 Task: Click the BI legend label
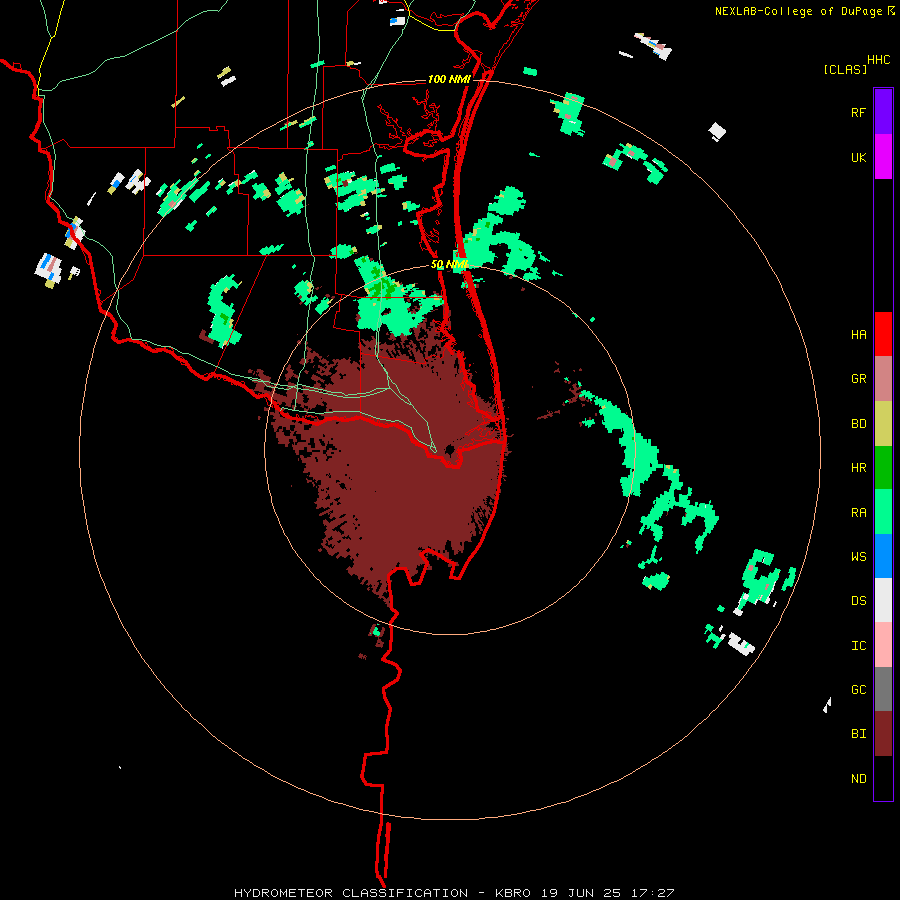tap(858, 734)
